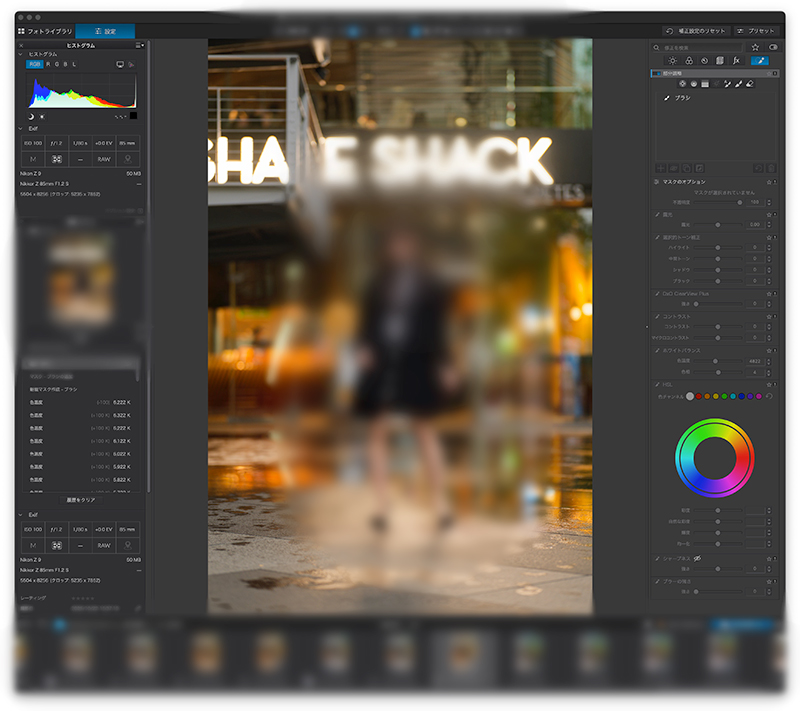The image size is (800, 711).
Task: Click the ClearView Plus intensity stepper
Action: pyautogui.click(x=769, y=304)
